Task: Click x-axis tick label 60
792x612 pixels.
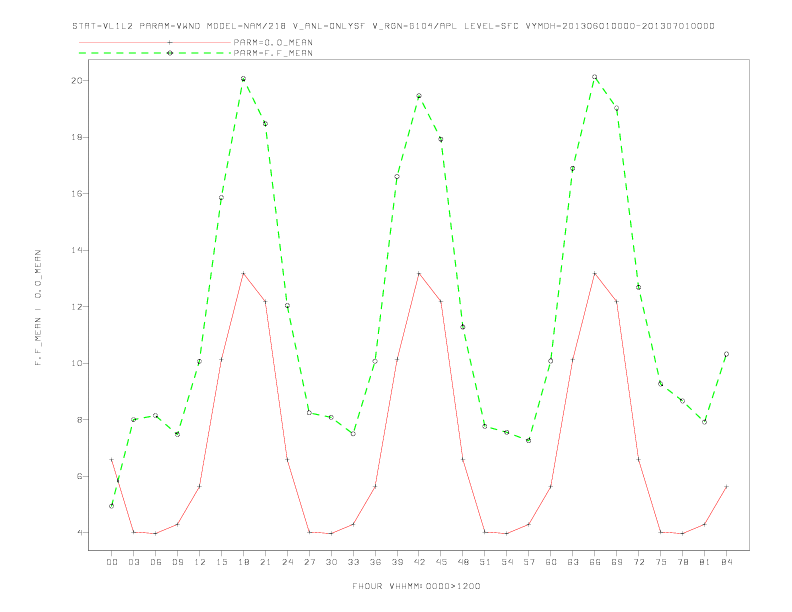Action: tap(551, 562)
